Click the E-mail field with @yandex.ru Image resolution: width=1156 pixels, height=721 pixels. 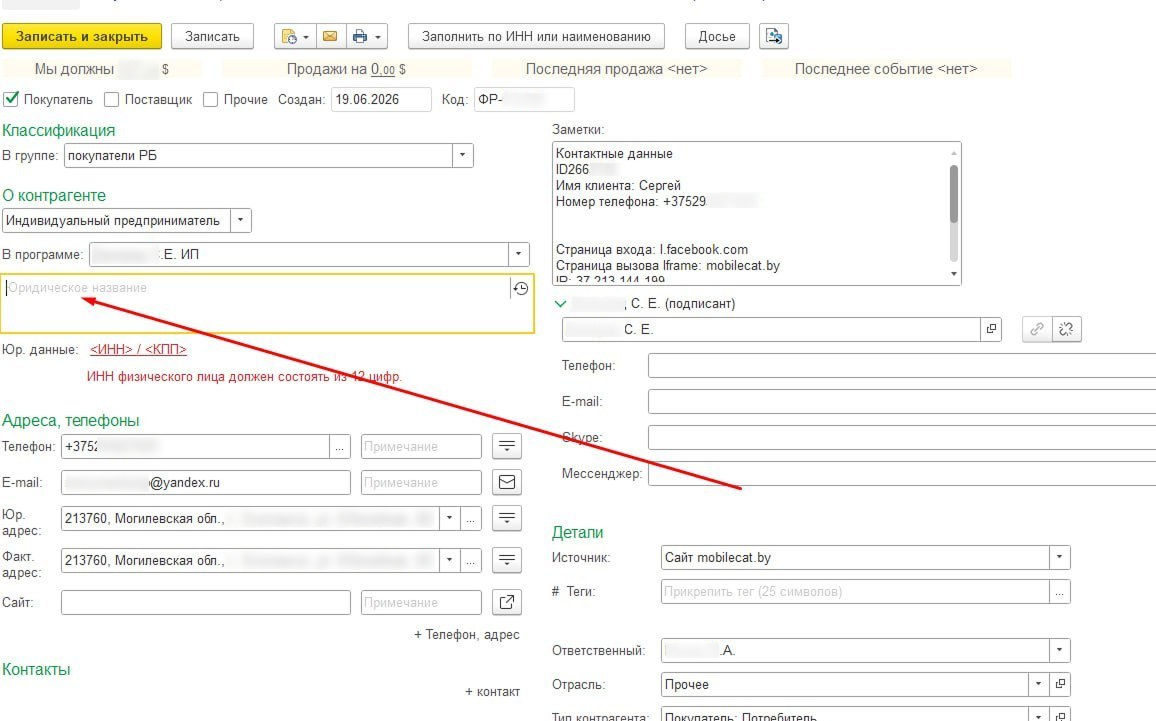click(x=206, y=482)
